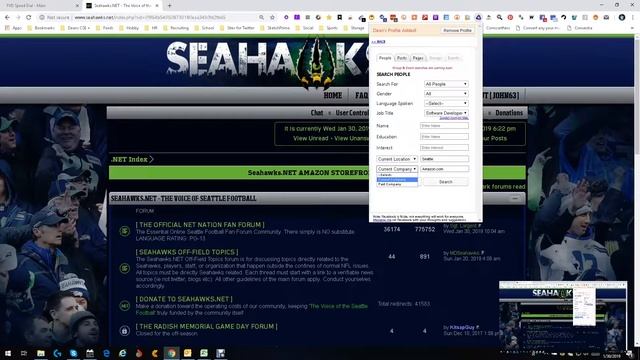Bookmark this page with the star icon
This screenshot has width=640, height=360.
(x=272, y=17)
